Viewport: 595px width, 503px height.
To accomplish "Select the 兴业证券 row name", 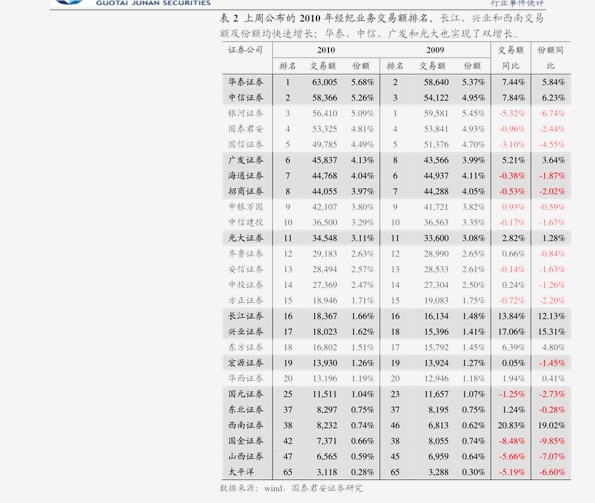I will click(246, 332).
